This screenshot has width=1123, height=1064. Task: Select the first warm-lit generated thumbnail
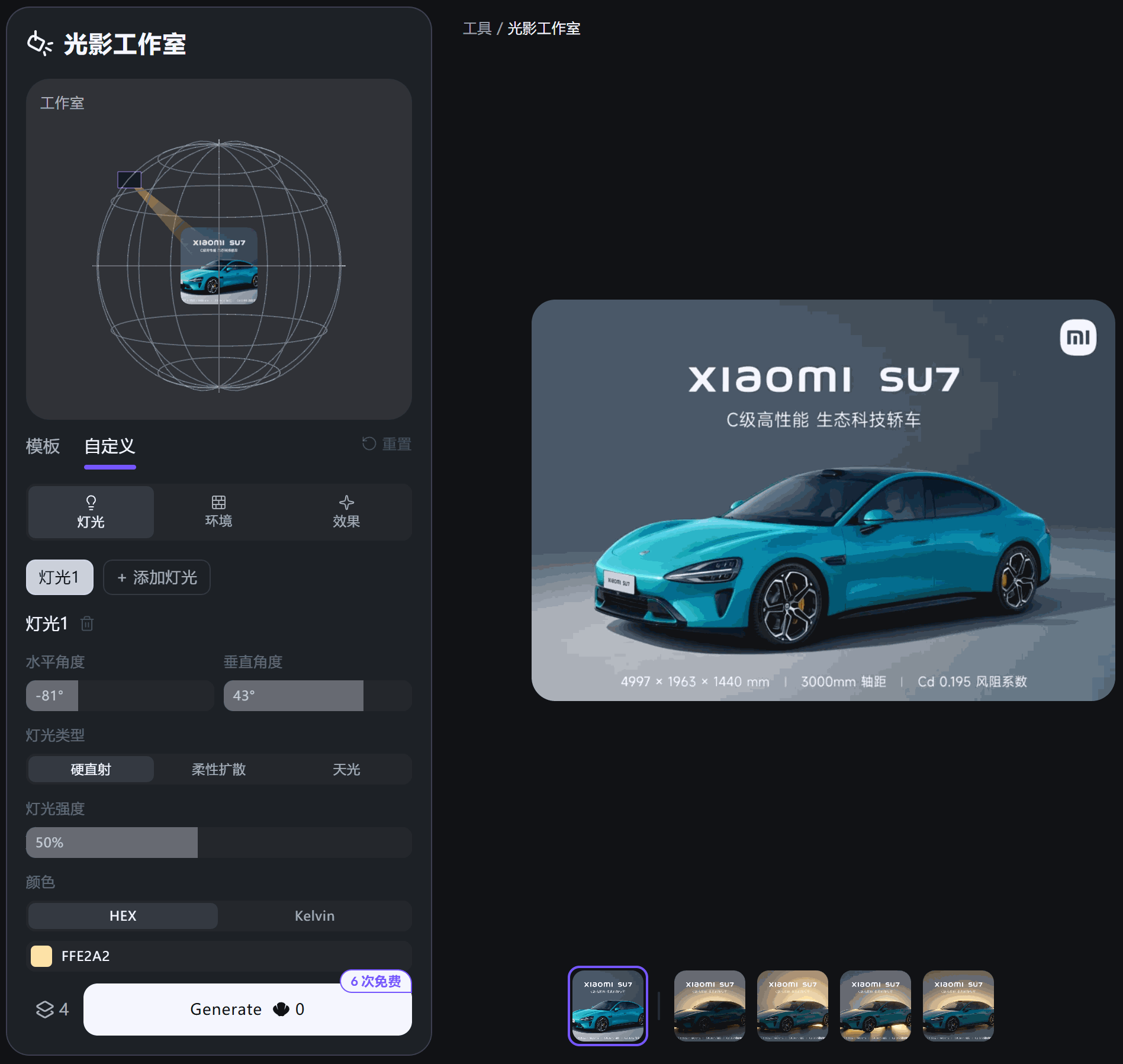point(710,1006)
